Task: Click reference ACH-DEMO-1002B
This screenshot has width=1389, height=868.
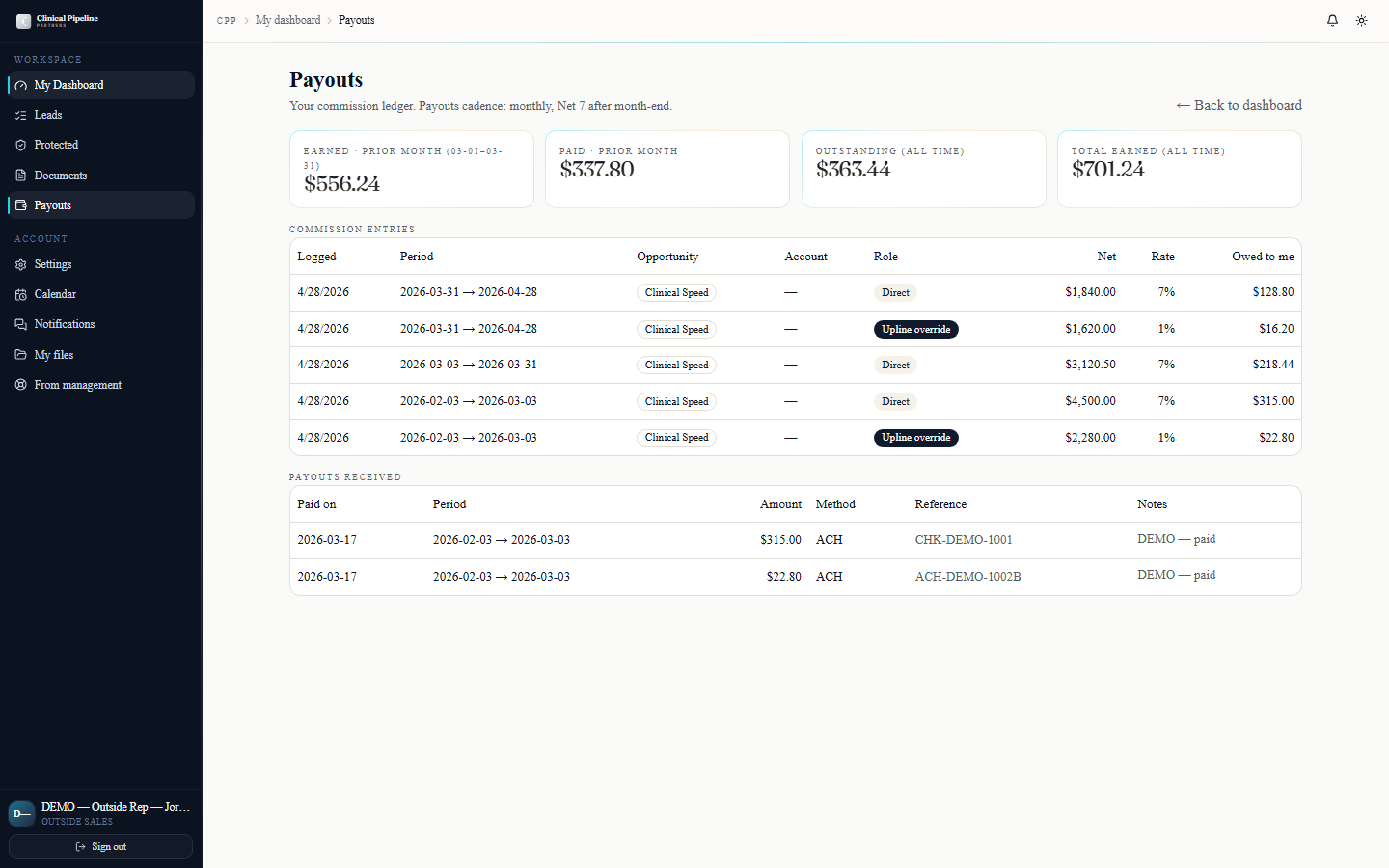Action: tap(967, 577)
